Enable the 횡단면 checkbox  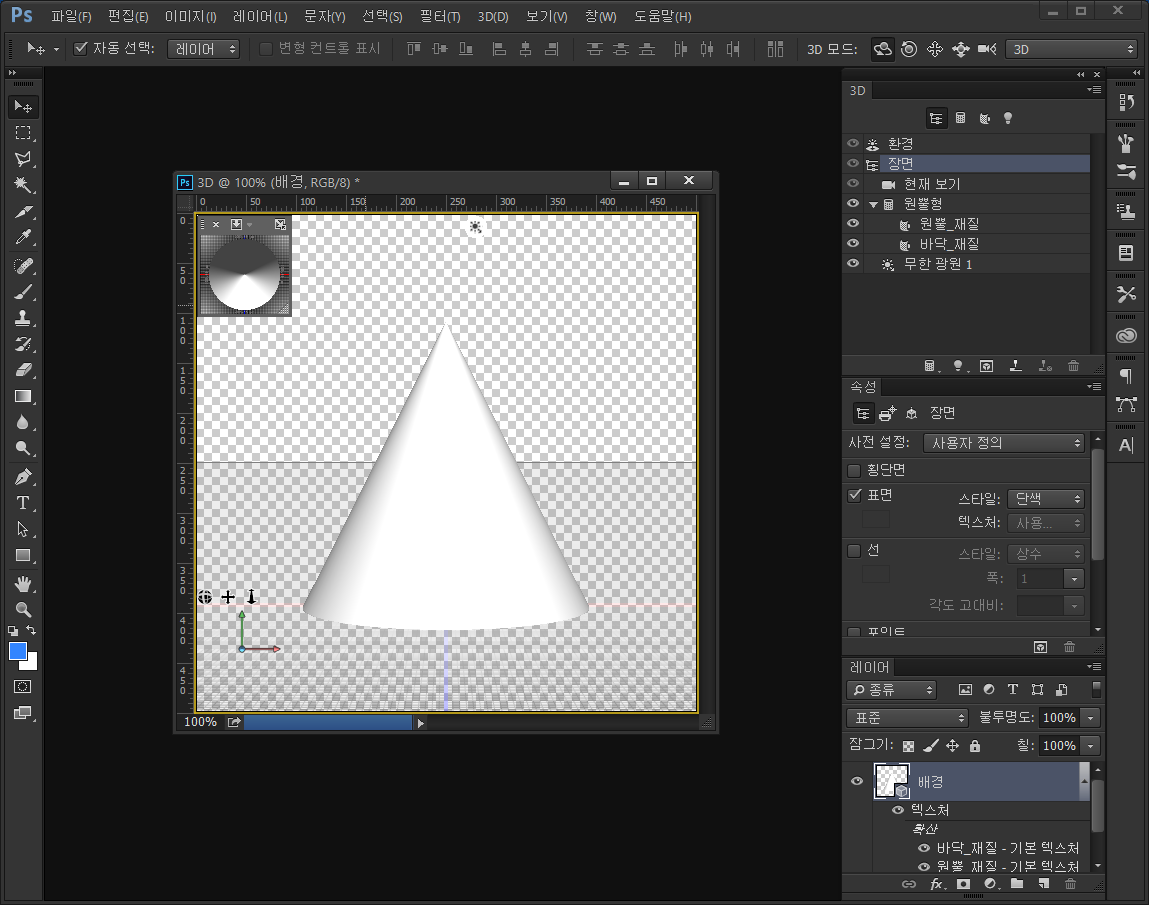[x=854, y=470]
